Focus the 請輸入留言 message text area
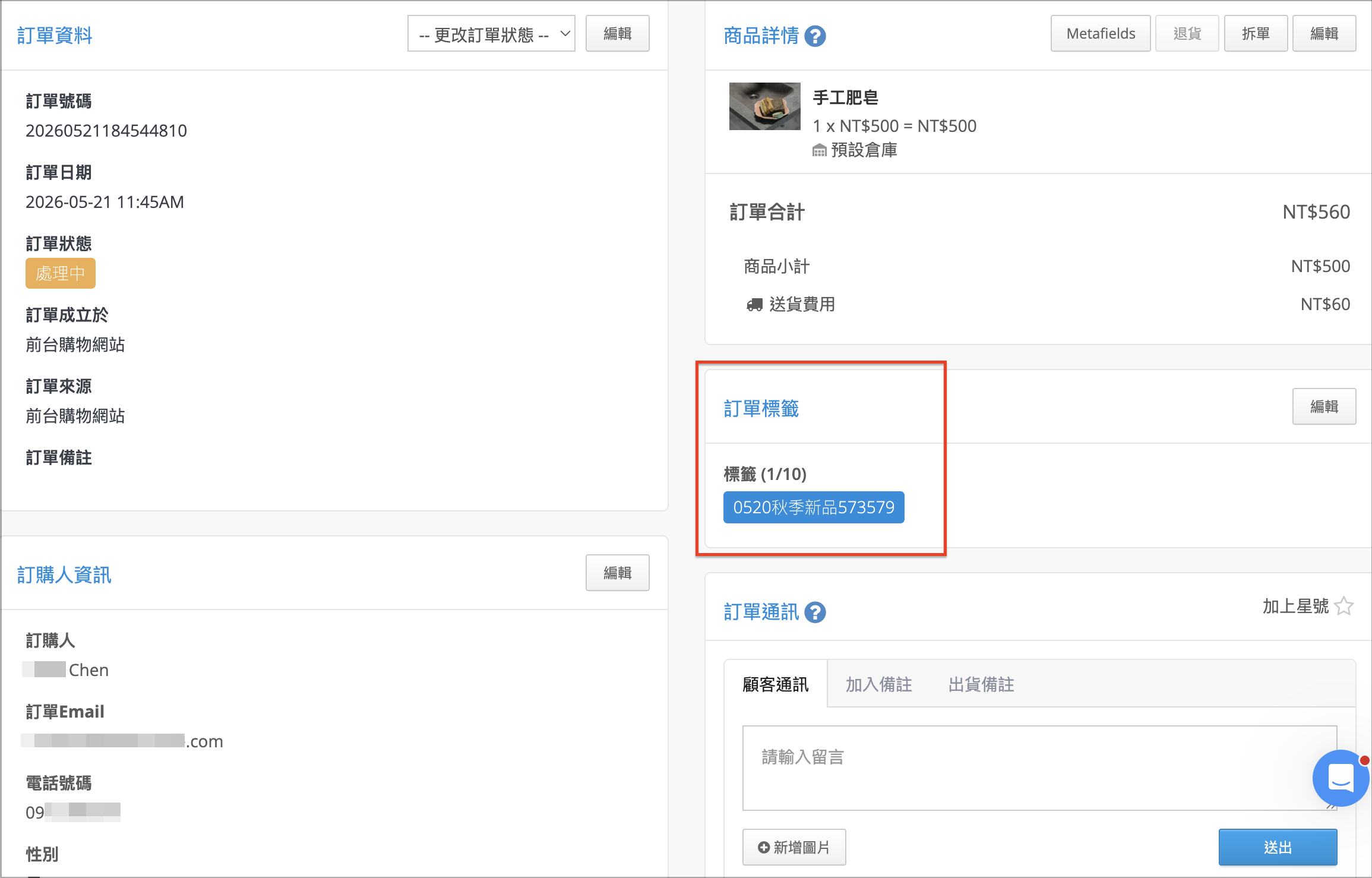 tap(1039, 768)
